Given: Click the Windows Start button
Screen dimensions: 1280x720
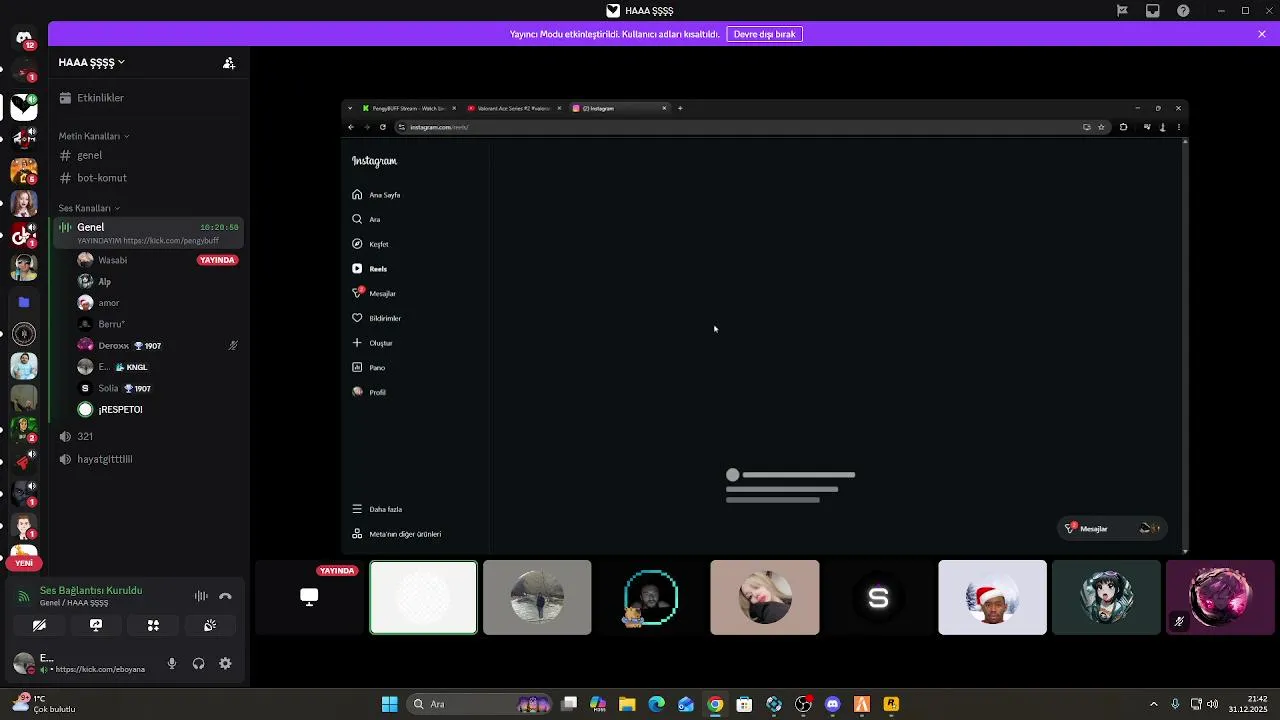Looking at the screenshot, I should click(389, 704).
